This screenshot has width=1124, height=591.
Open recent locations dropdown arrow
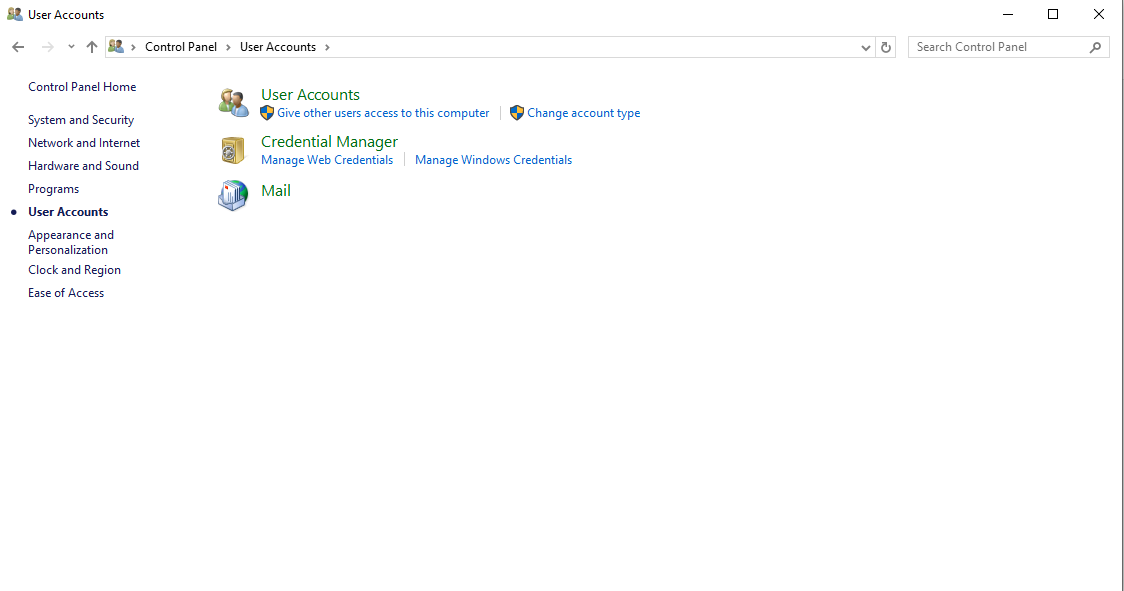71,47
